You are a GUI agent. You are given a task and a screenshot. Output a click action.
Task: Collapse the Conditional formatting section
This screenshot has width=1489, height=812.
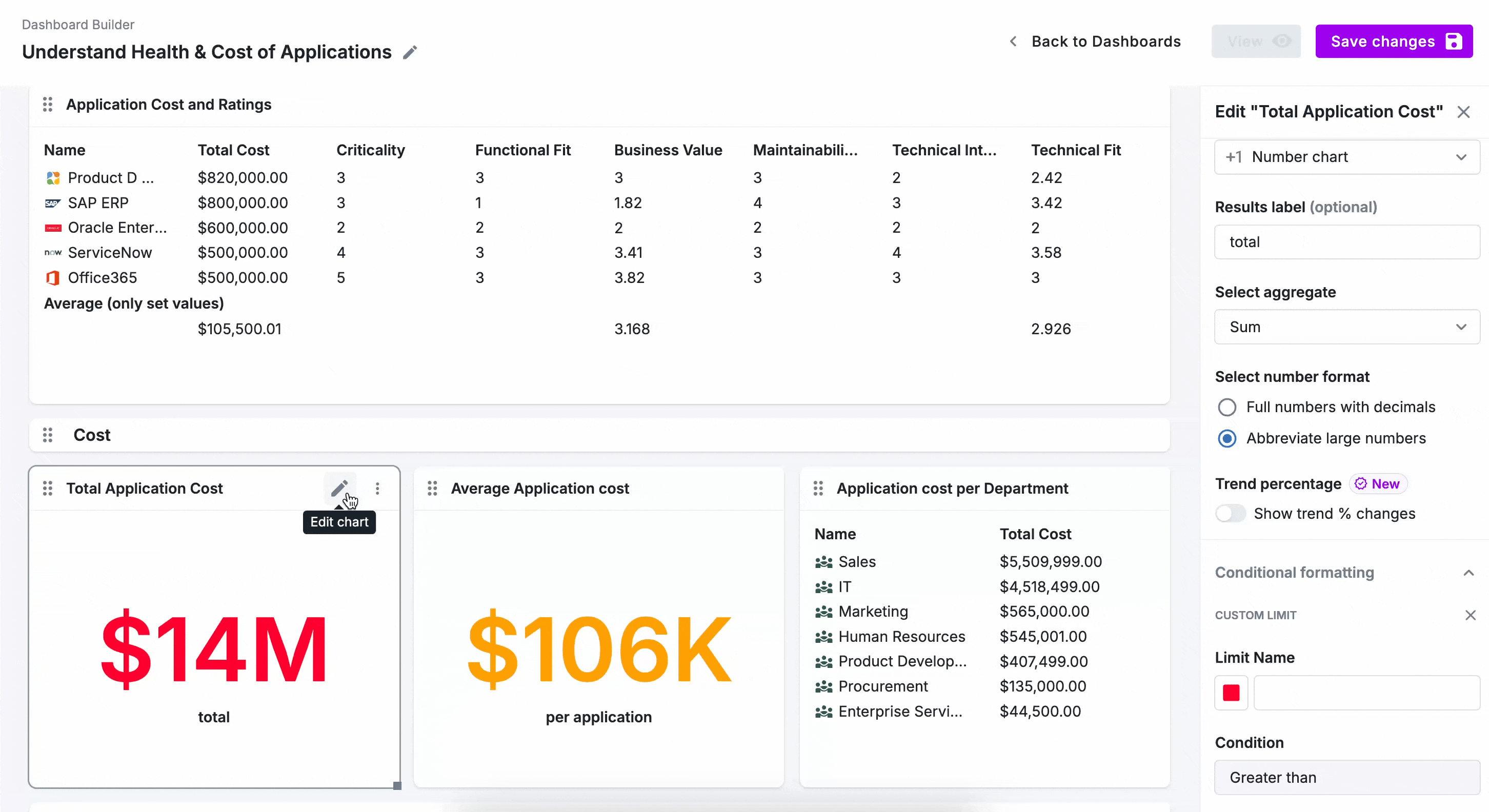tap(1469, 573)
